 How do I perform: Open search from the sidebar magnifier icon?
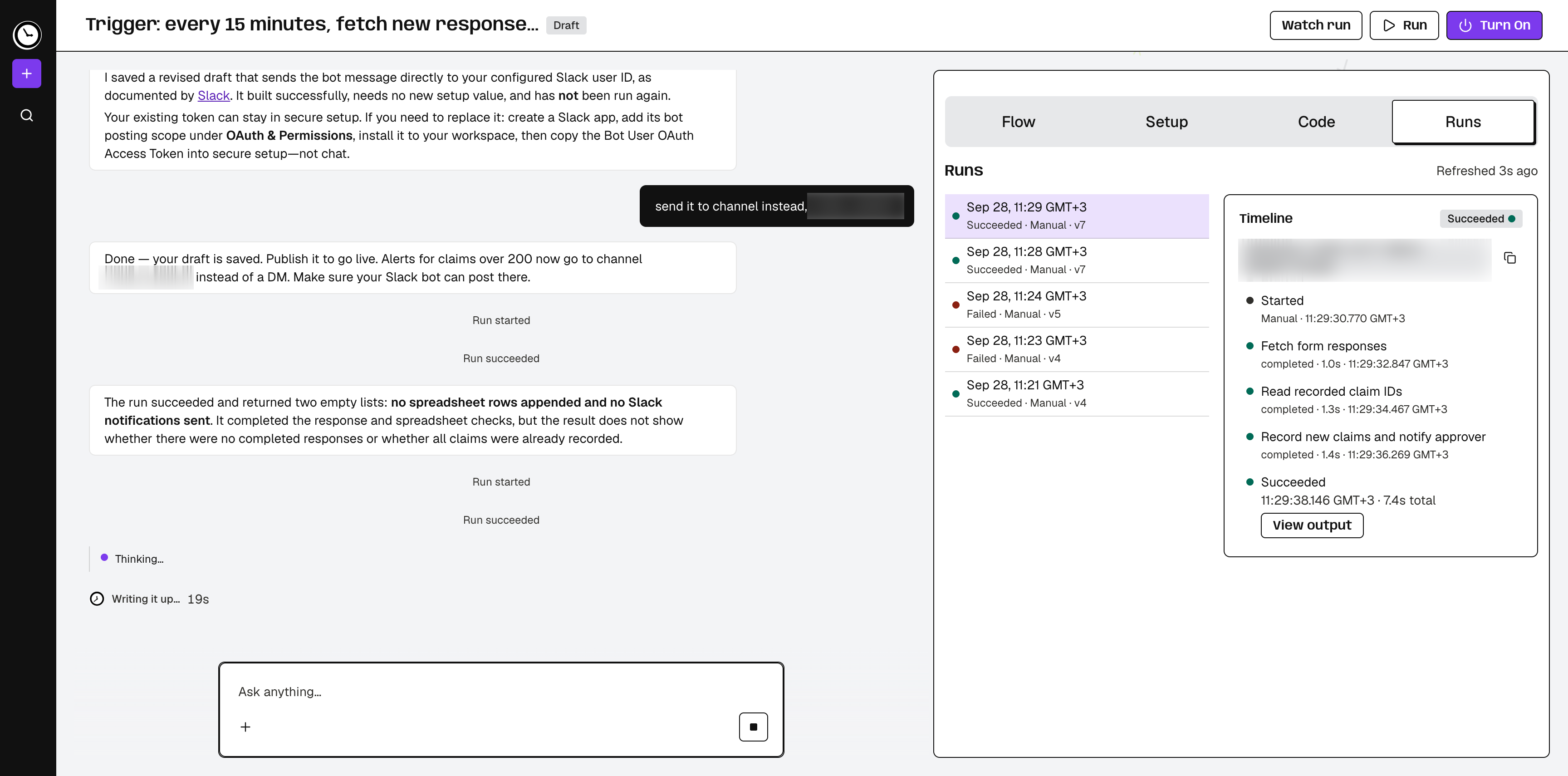27,116
